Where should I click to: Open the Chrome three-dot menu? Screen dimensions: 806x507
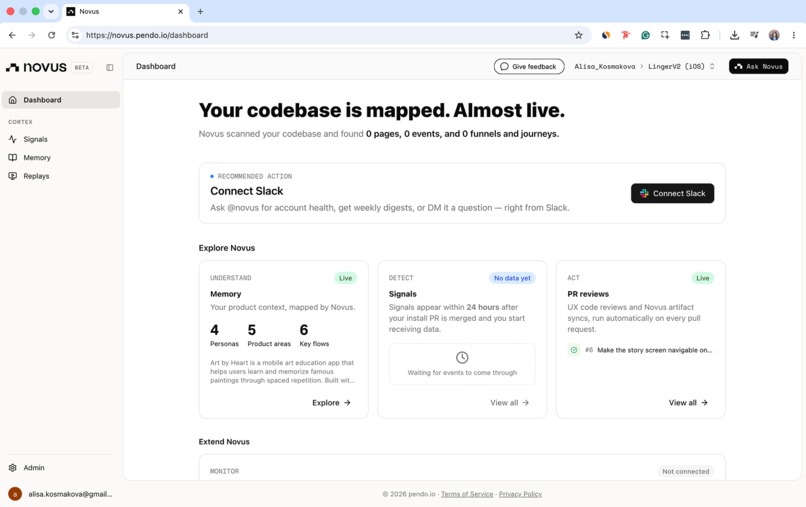click(x=794, y=35)
